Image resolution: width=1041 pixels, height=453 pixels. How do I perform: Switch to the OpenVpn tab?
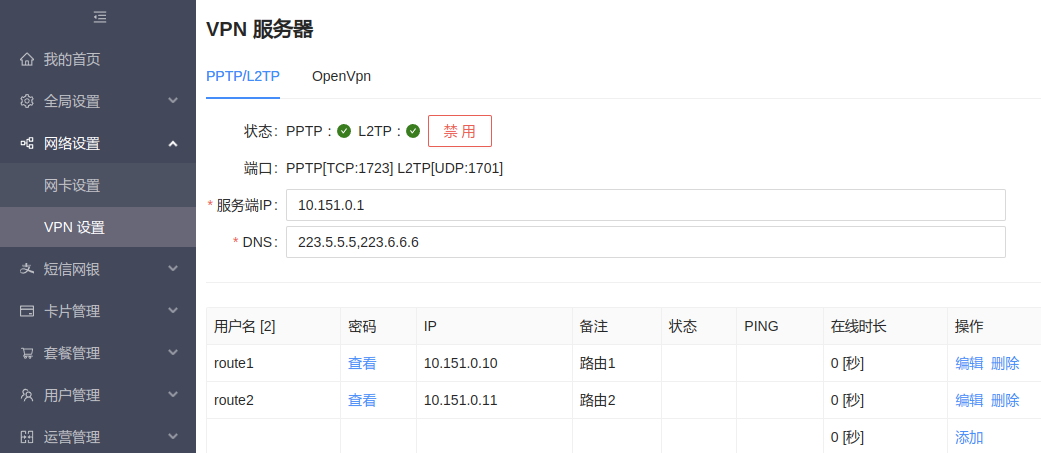coord(341,76)
